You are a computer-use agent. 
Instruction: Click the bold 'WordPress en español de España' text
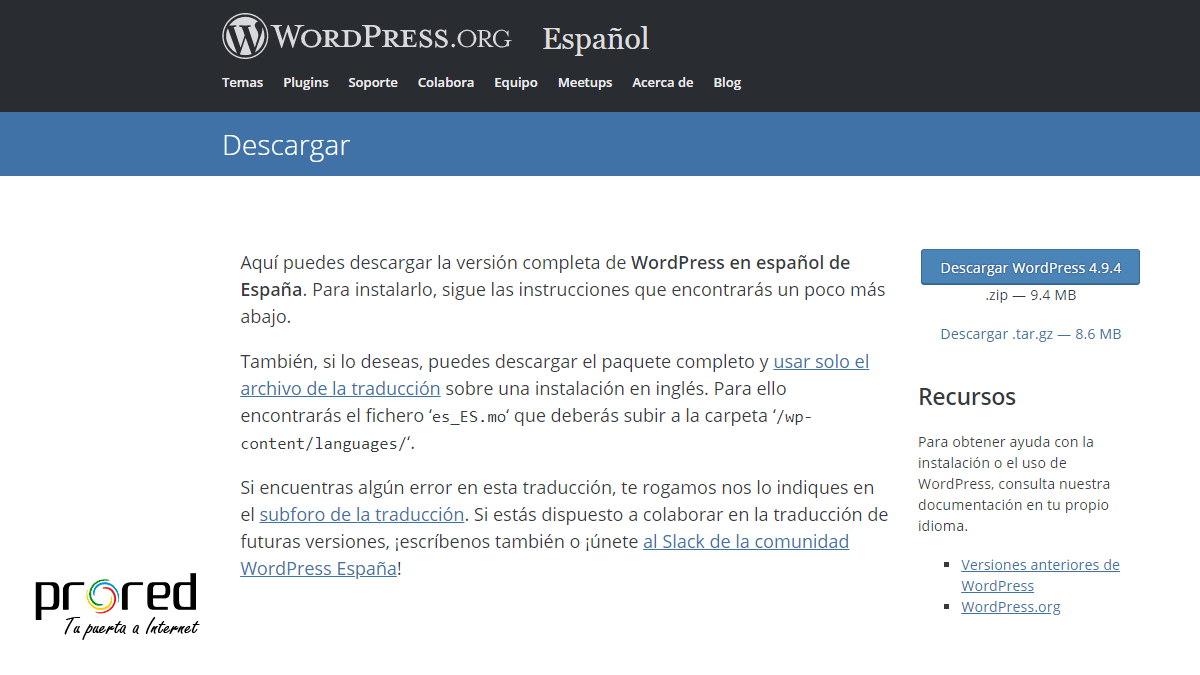coord(545,277)
